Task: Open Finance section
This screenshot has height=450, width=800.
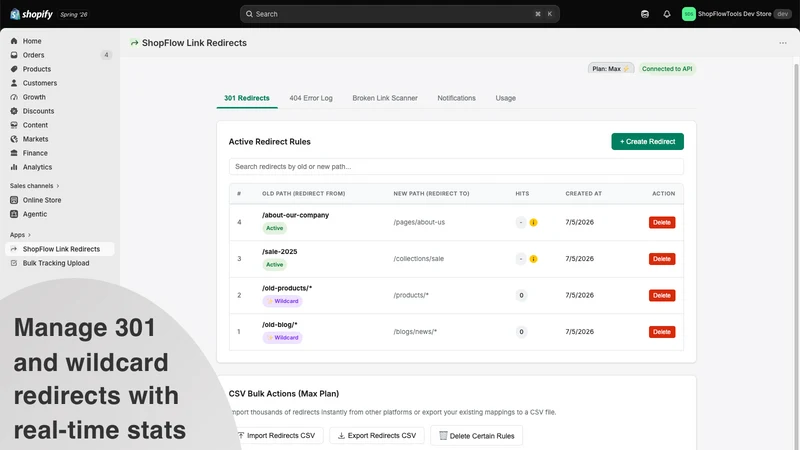Action: (x=35, y=153)
